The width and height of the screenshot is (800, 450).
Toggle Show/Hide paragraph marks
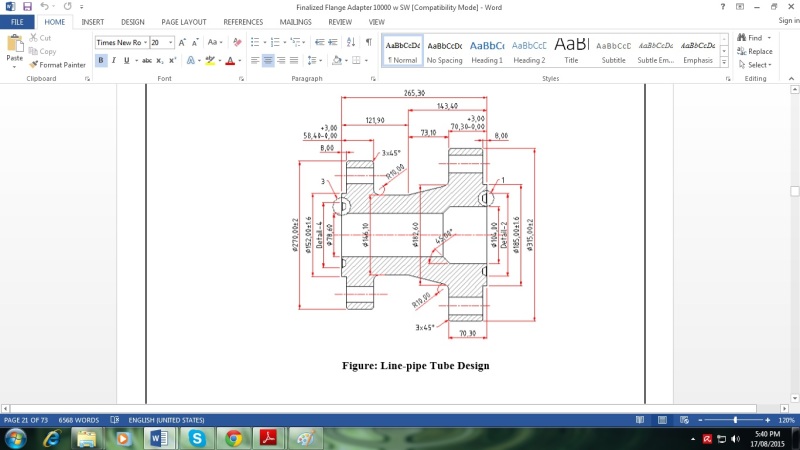368,42
